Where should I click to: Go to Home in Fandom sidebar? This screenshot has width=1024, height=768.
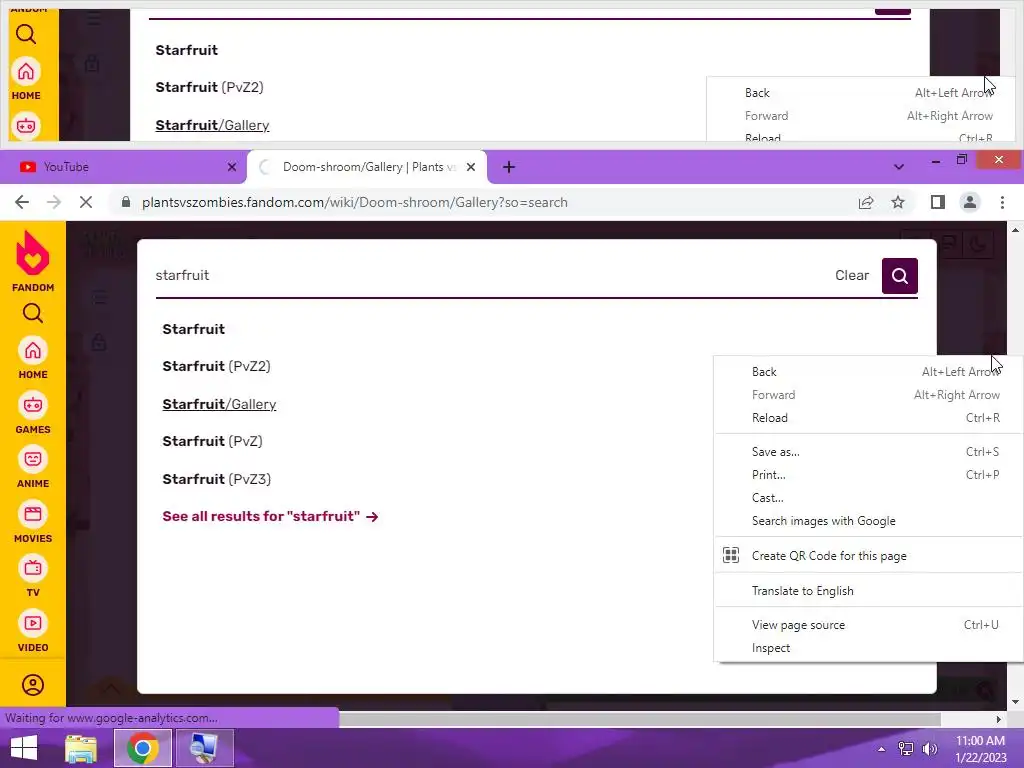33,359
